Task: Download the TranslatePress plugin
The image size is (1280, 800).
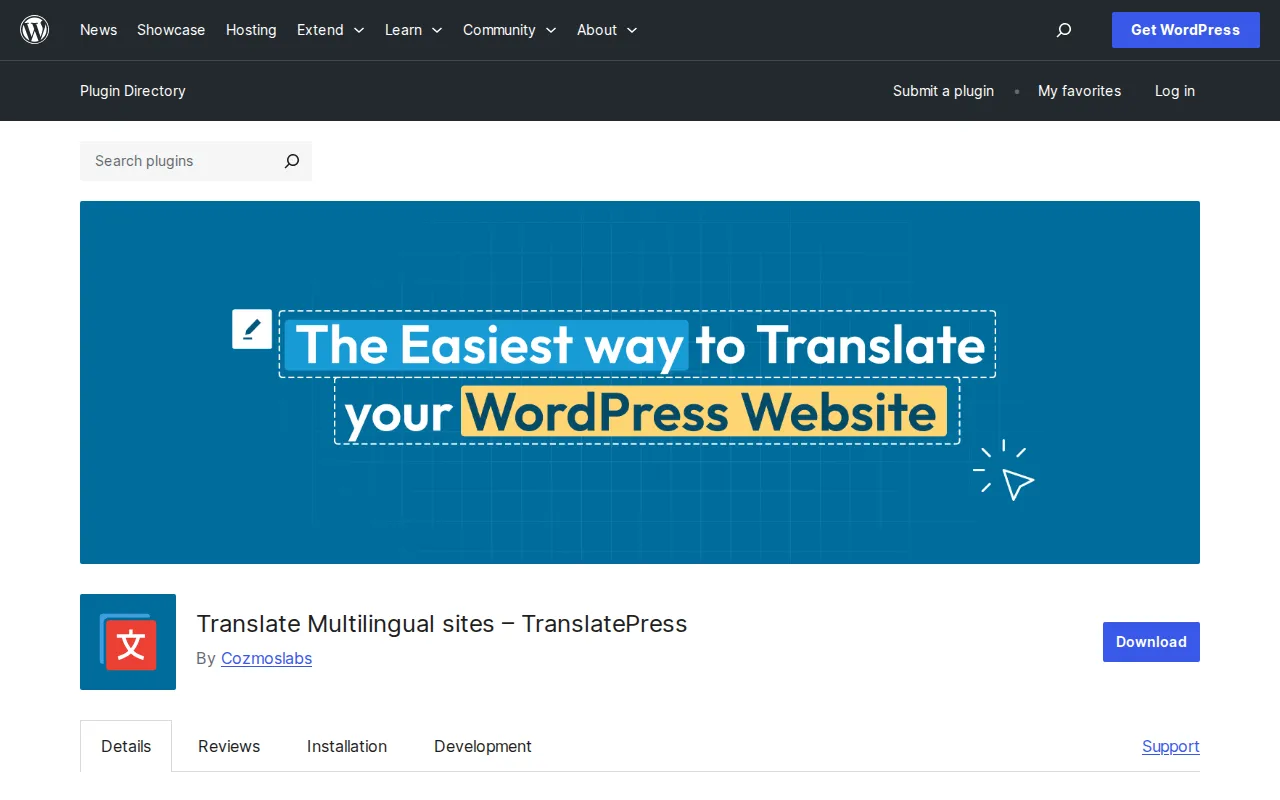Action: [x=1150, y=642]
